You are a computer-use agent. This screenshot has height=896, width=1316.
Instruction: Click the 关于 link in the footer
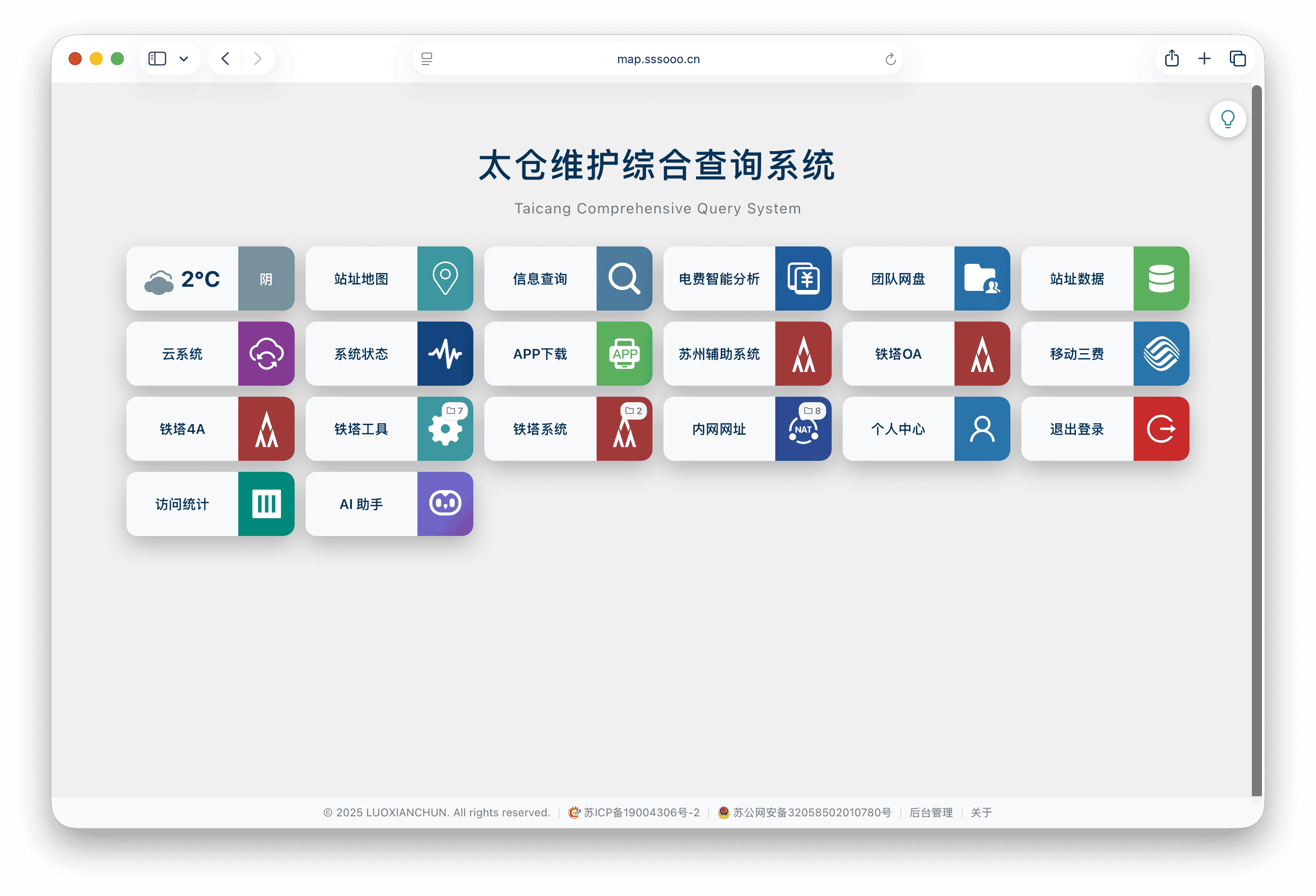point(982,812)
